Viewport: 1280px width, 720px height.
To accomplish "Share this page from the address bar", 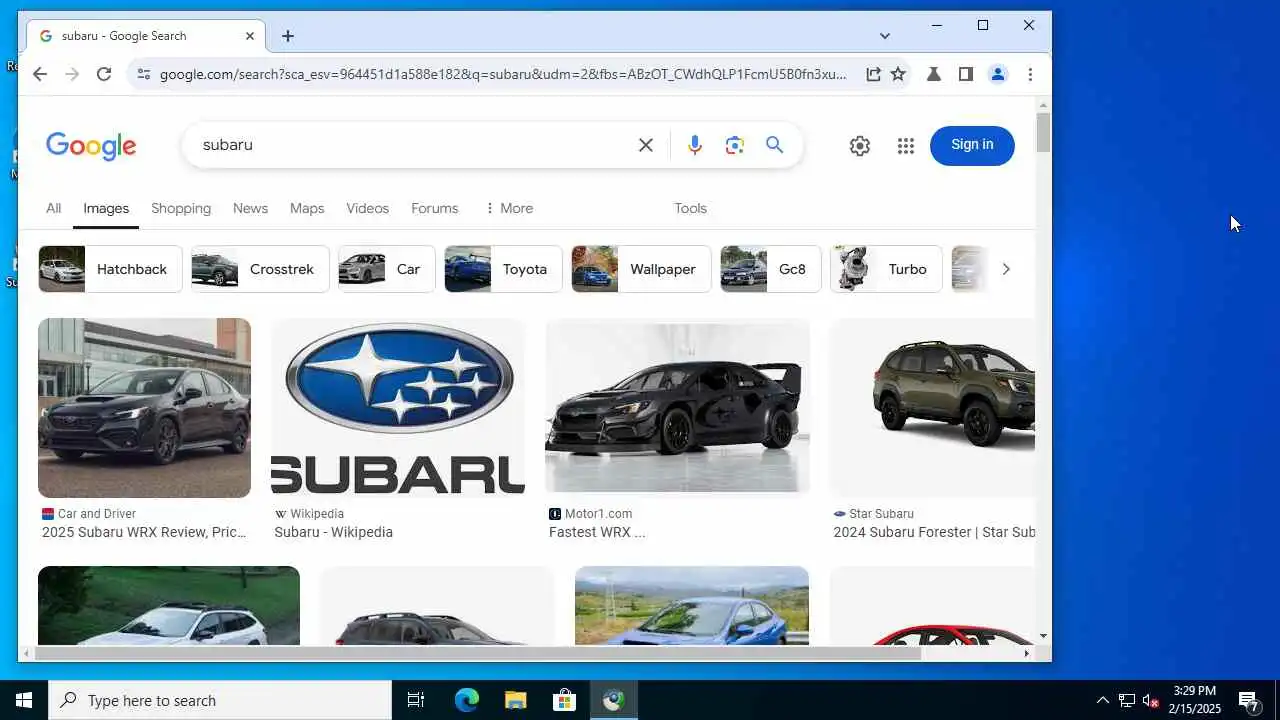I will coord(873,74).
